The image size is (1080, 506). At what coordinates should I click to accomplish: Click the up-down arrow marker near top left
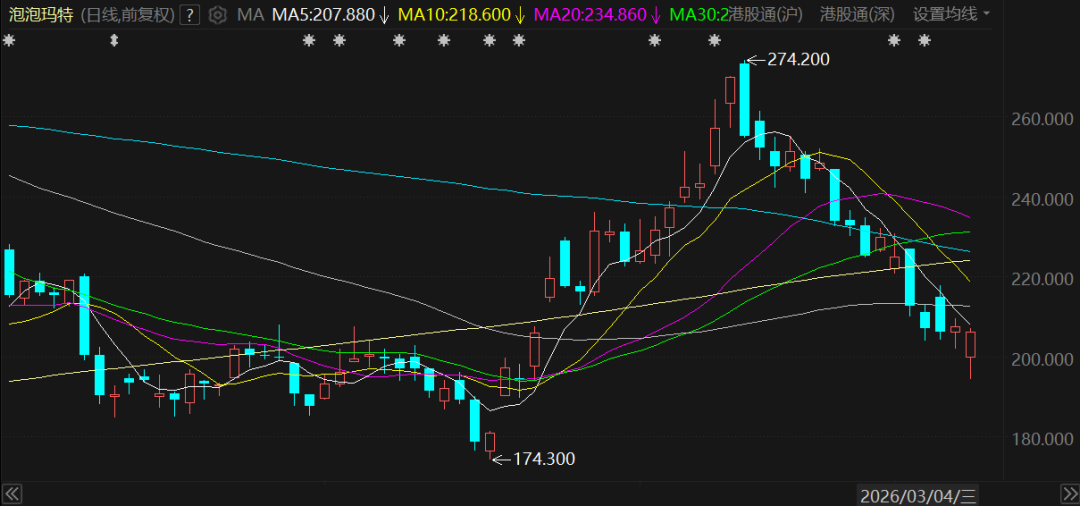114,41
